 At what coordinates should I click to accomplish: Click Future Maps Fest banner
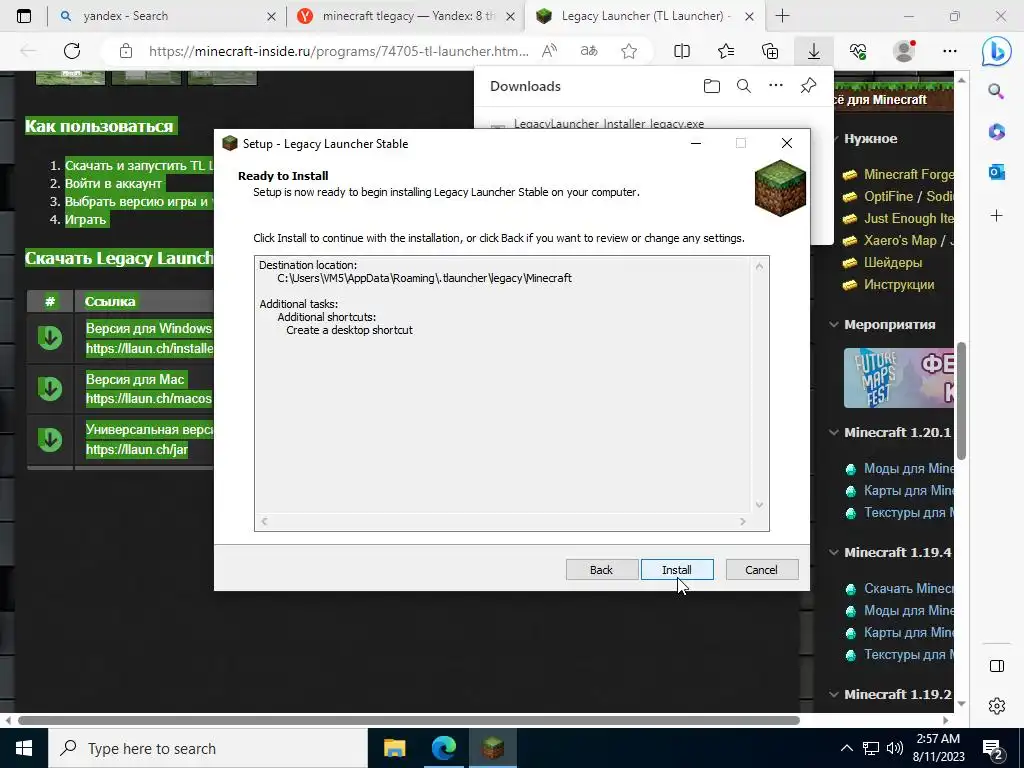pyautogui.click(x=899, y=377)
